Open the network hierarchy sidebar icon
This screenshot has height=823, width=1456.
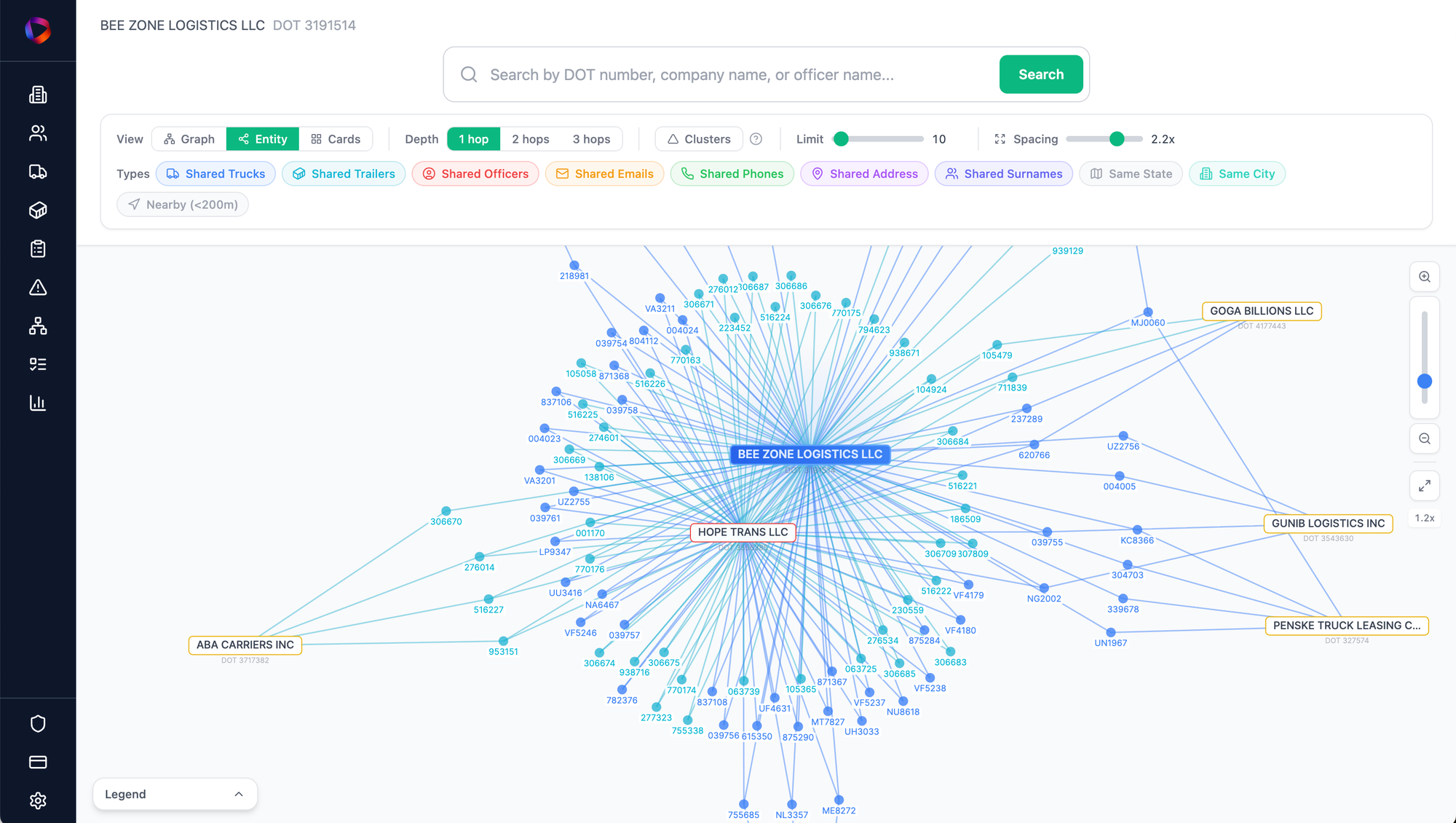38,326
